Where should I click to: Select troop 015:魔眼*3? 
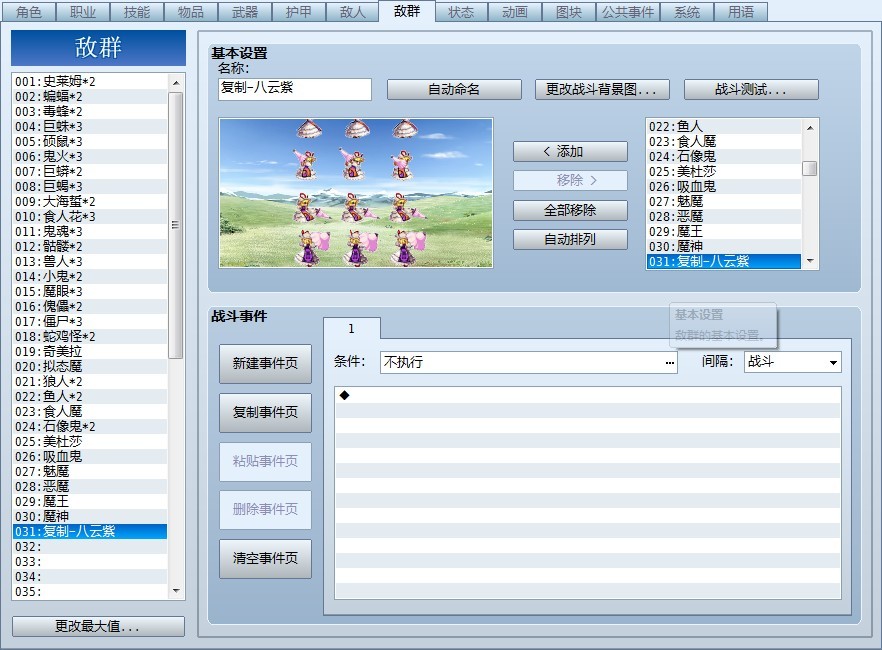90,291
